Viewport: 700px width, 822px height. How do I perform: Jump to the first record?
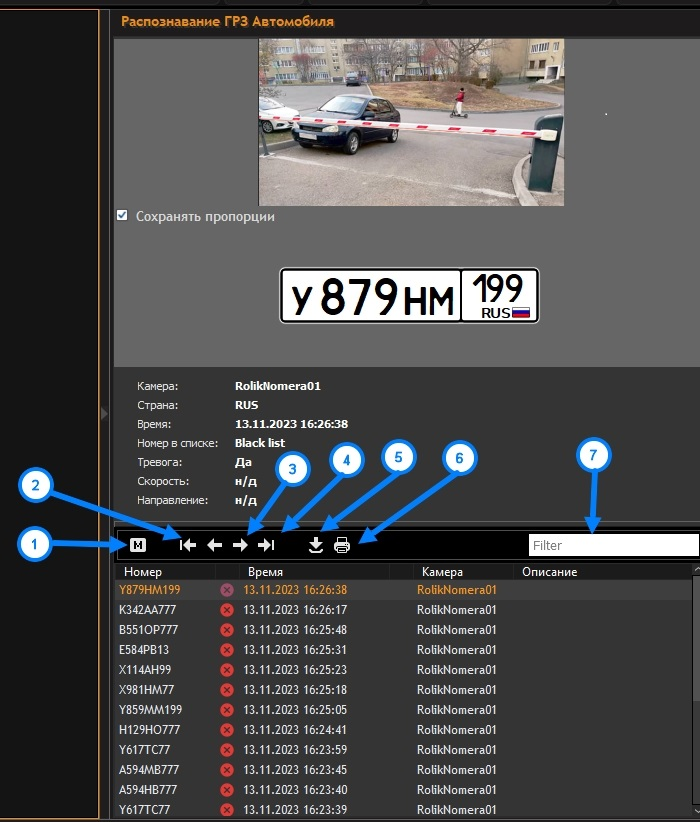coord(188,545)
